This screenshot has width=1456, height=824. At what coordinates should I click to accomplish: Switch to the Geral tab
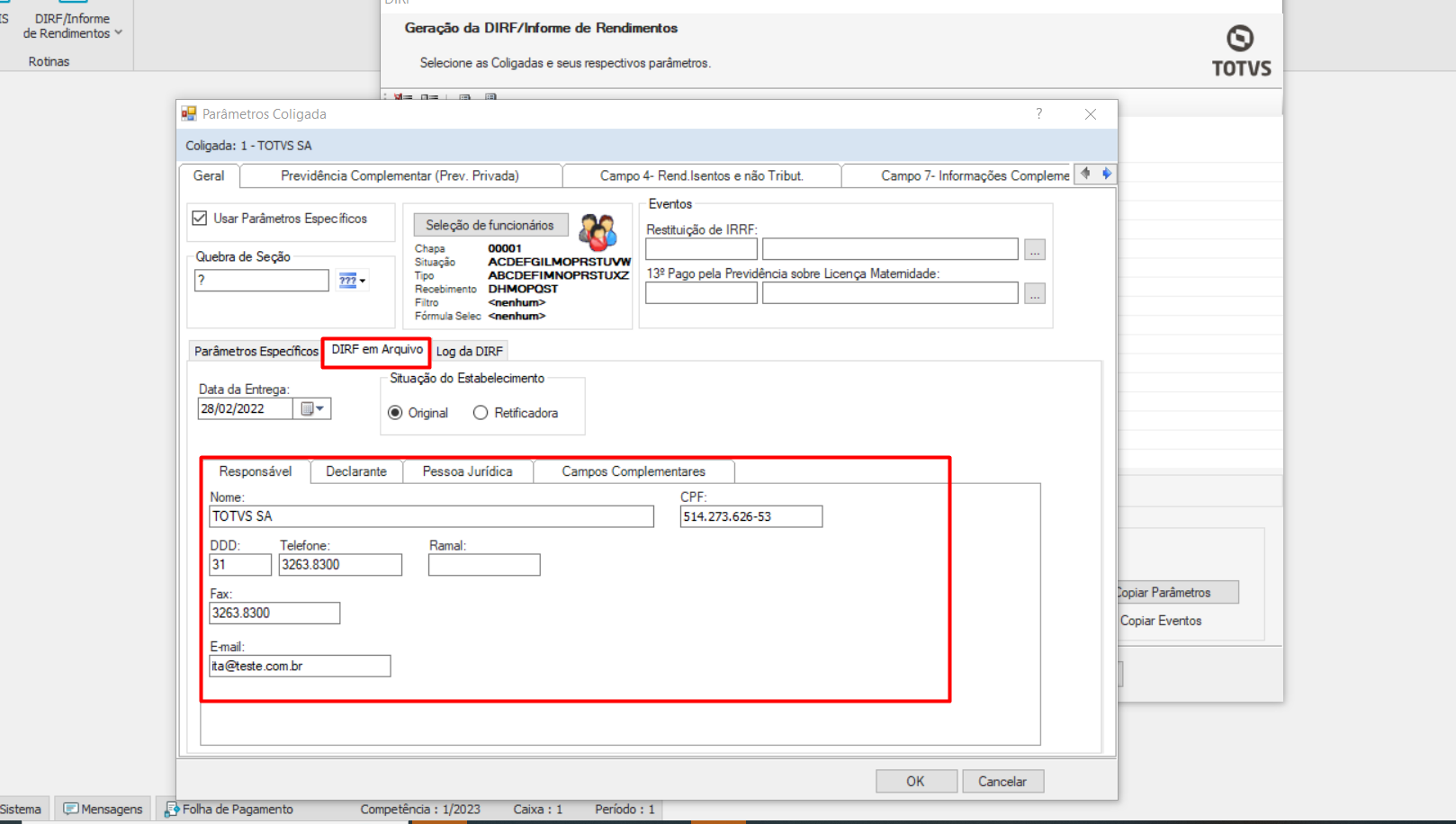(209, 175)
